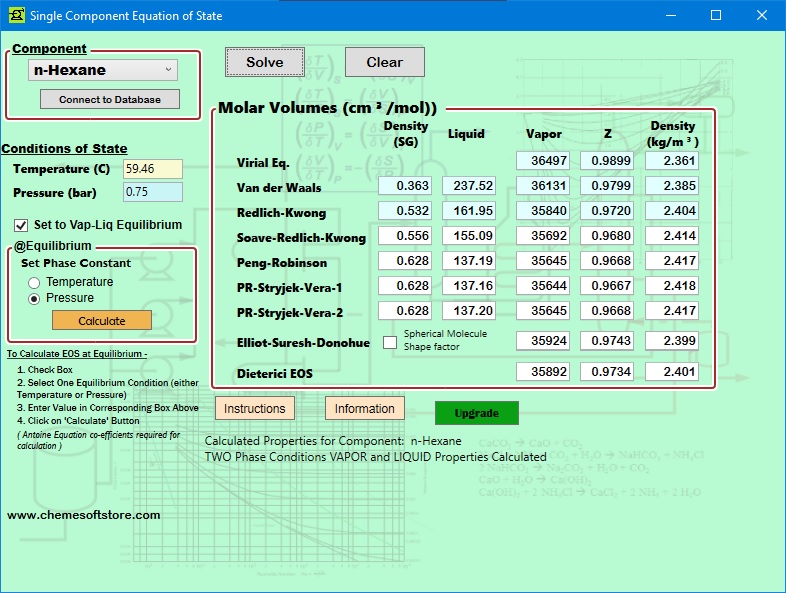Click the app icon in title bar
The image size is (786, 593).
tap(15, 16)
